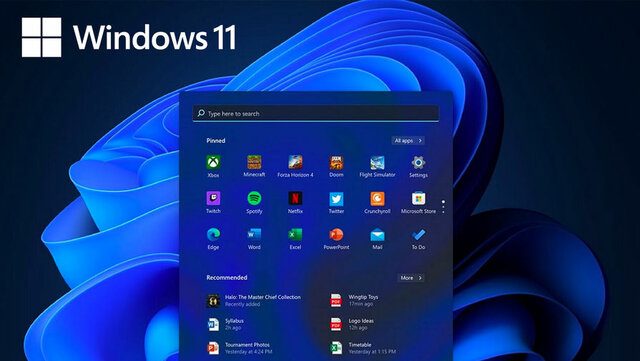The image size is (640, 361).
Task: Launch the Netflix app icon
Action: pyautogui.click(x=296, y=198)
